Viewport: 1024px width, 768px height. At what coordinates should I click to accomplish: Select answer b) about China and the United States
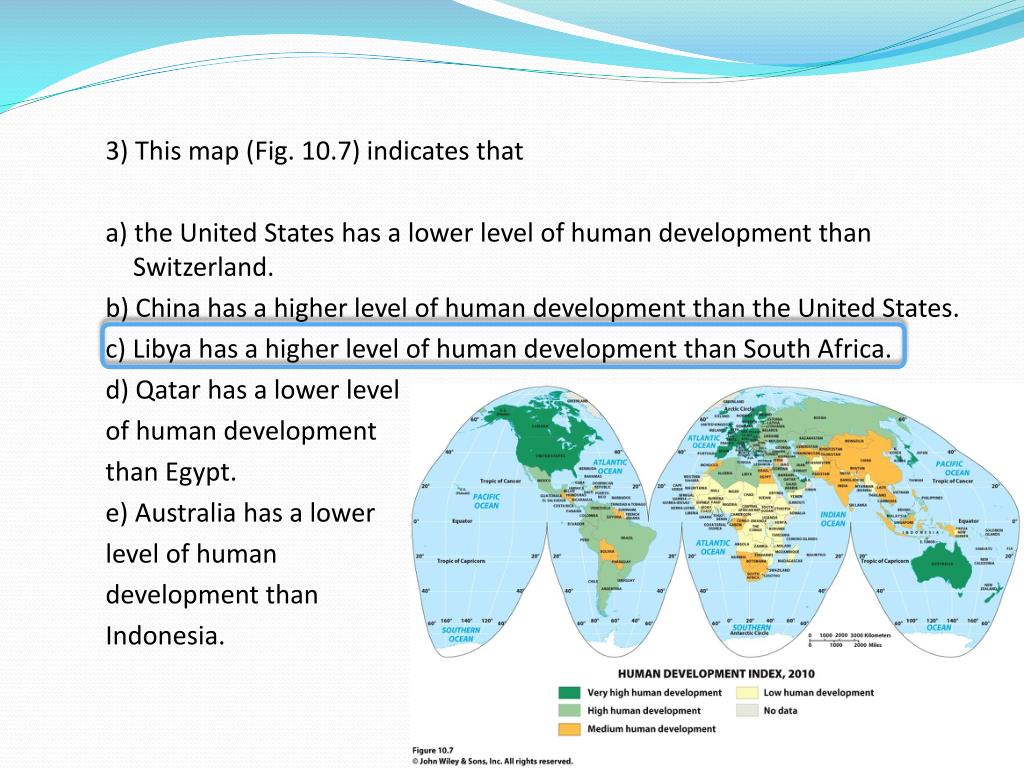pyautogui.click(x=532, y=308)
